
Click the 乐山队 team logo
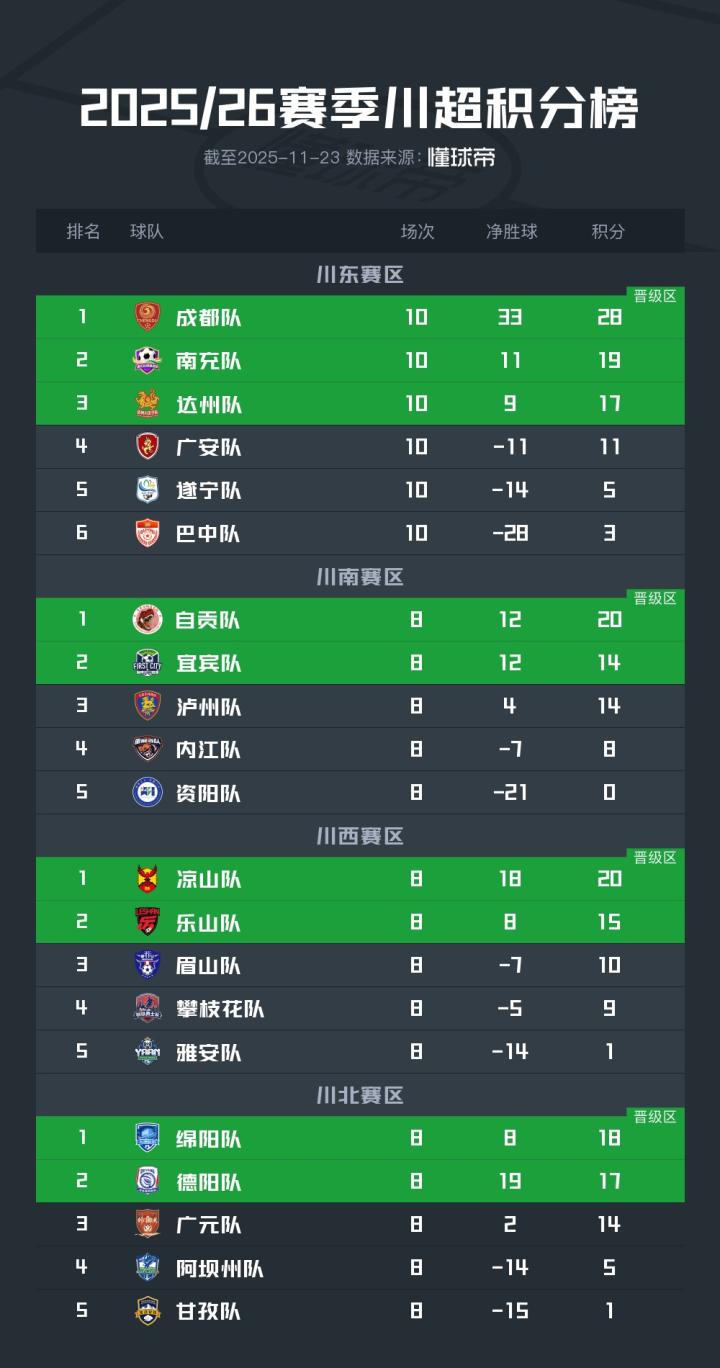[148, 922]
